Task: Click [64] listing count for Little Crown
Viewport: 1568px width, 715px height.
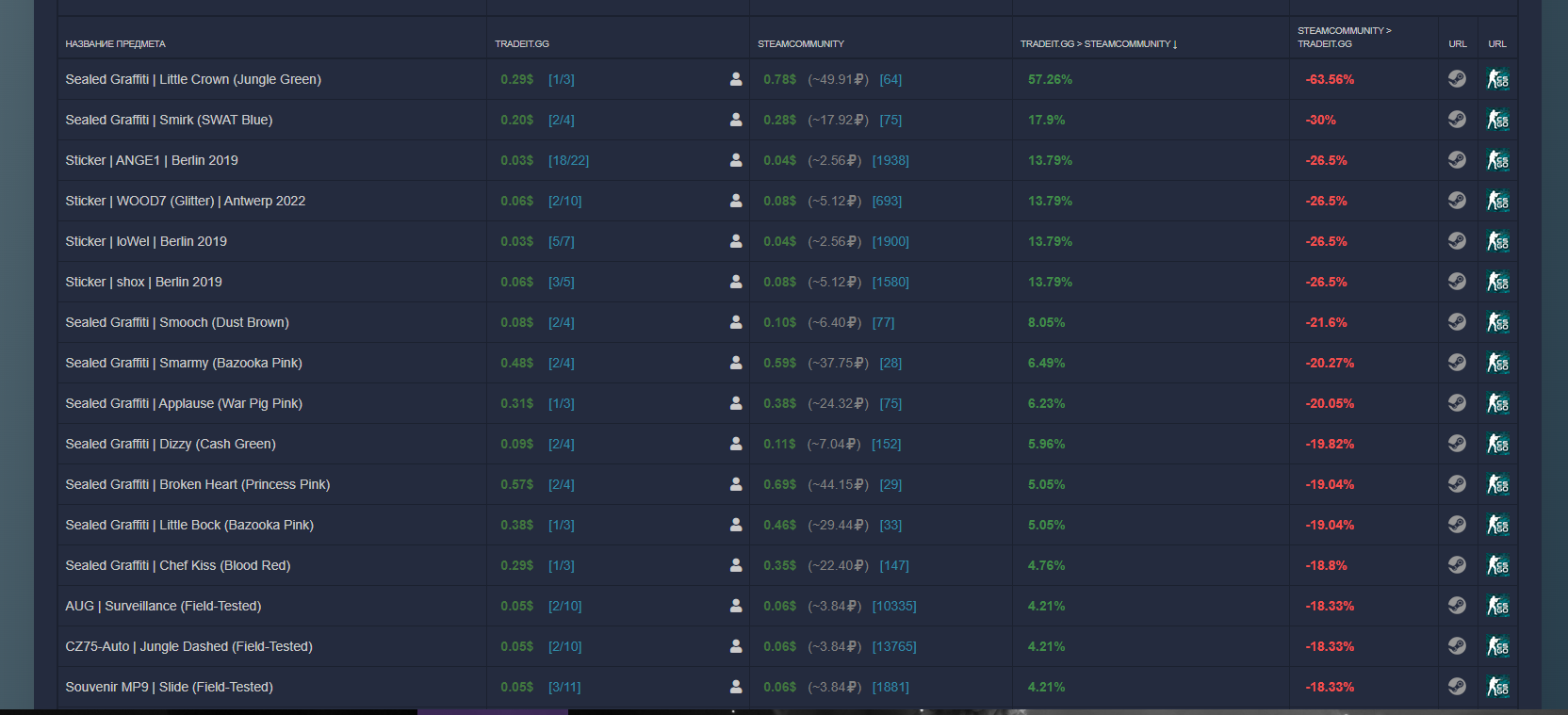Action: pos(890,79)
